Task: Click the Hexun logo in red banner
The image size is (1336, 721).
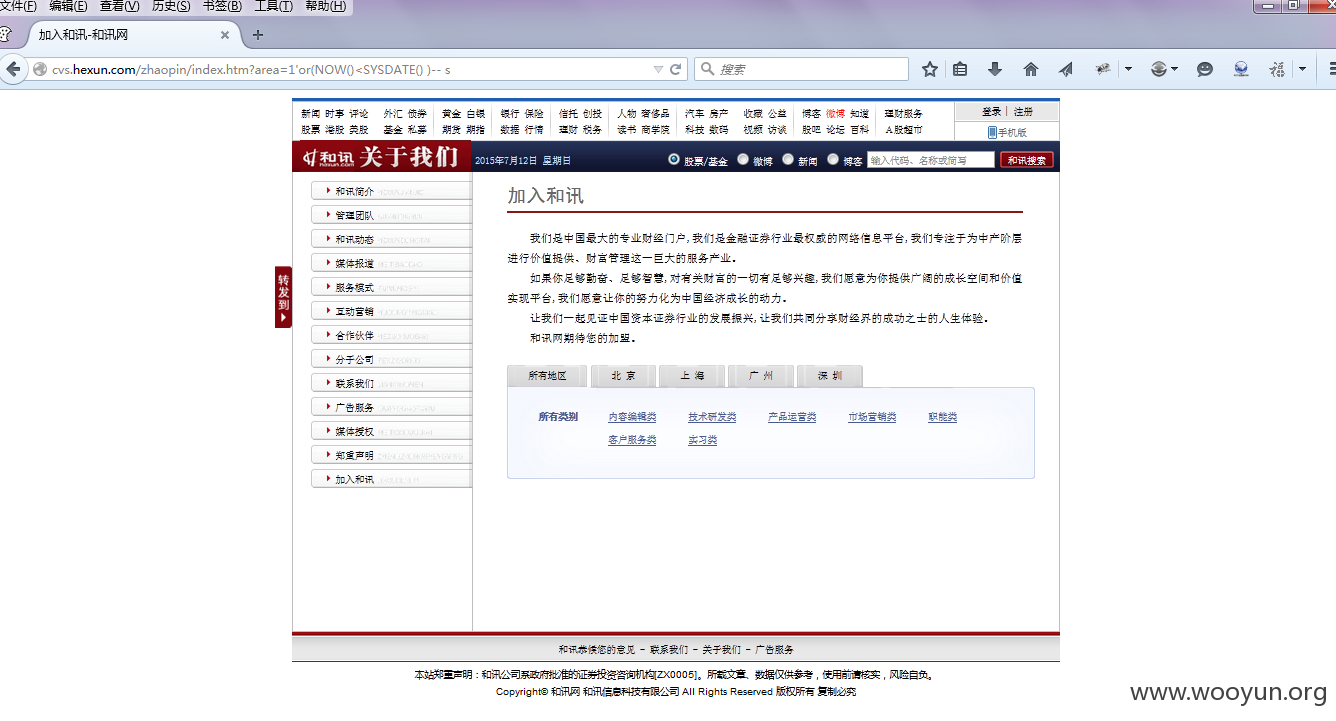Action: tap(330, 158)
